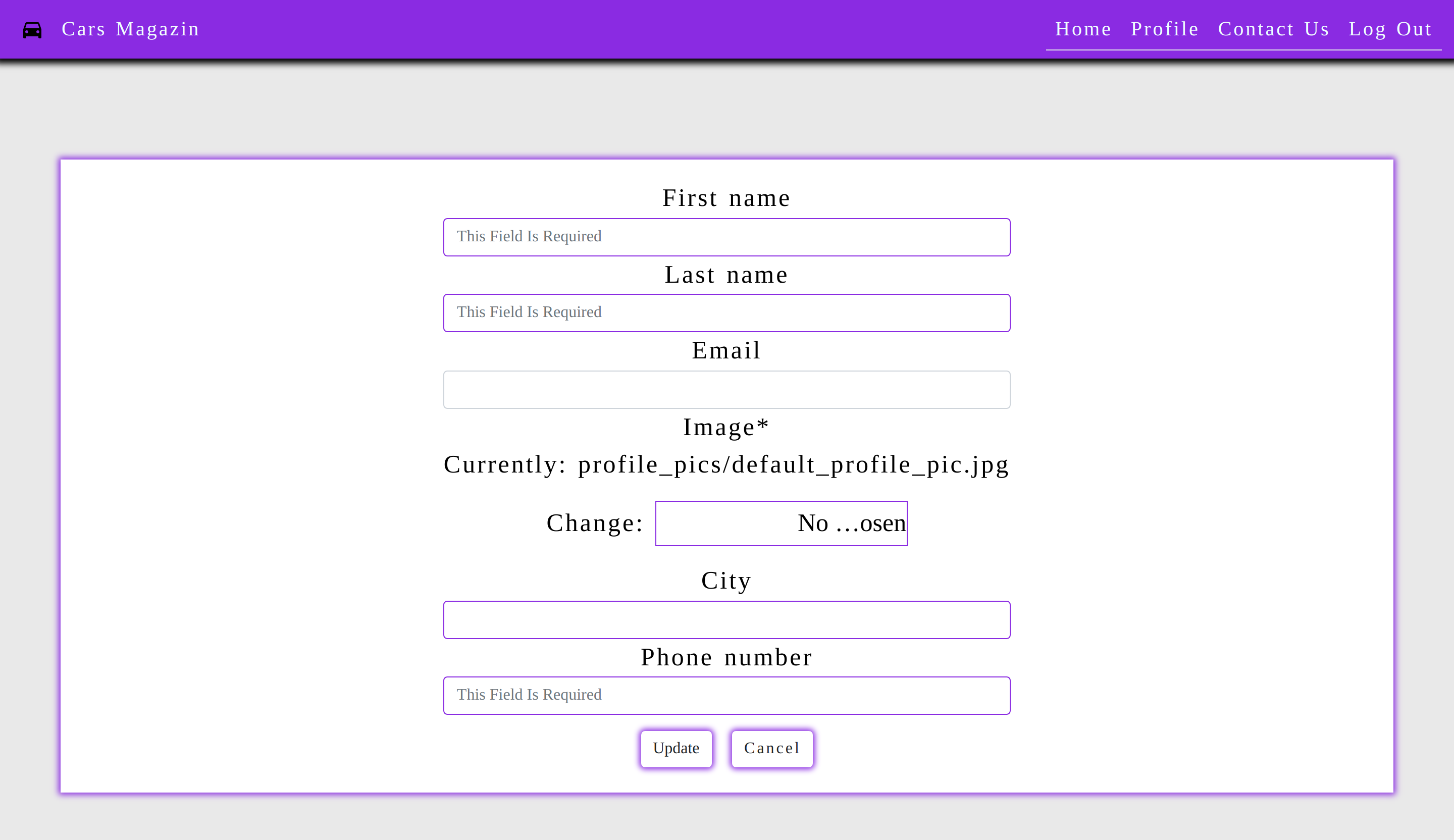Open the Profile nav link
1454x840 pixels.
point(1164,29)
